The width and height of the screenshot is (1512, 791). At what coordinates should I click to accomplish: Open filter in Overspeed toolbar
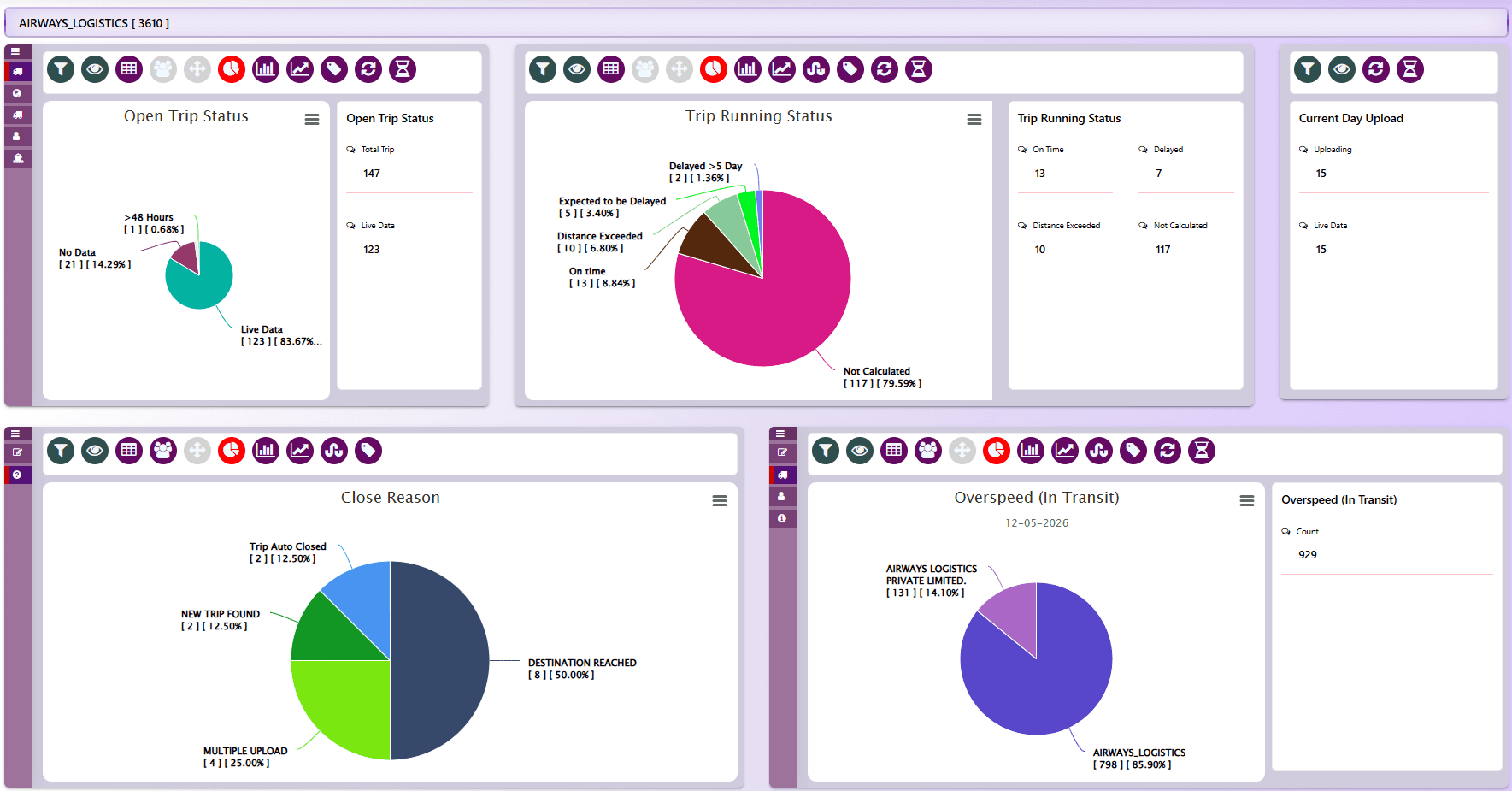coord(826,451)
